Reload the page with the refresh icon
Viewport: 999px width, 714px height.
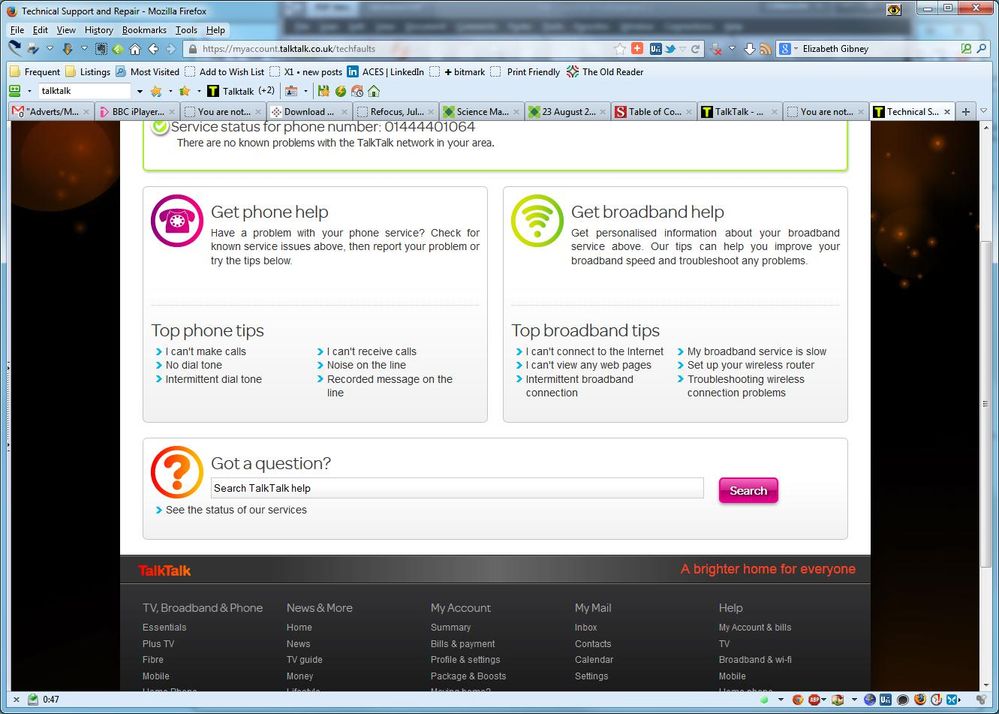695,48
